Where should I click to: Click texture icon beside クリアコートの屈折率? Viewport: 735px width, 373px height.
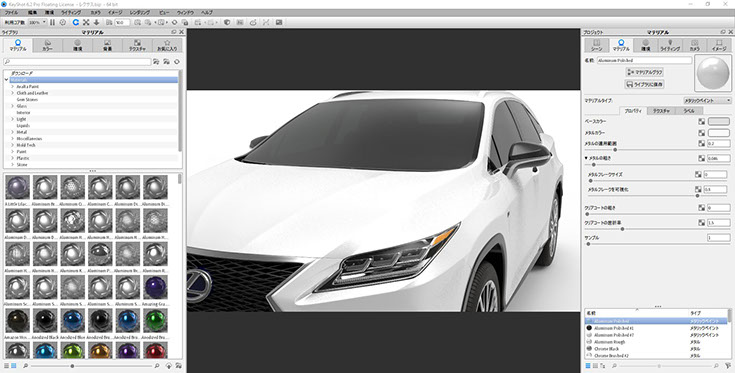tap(701, 223)
